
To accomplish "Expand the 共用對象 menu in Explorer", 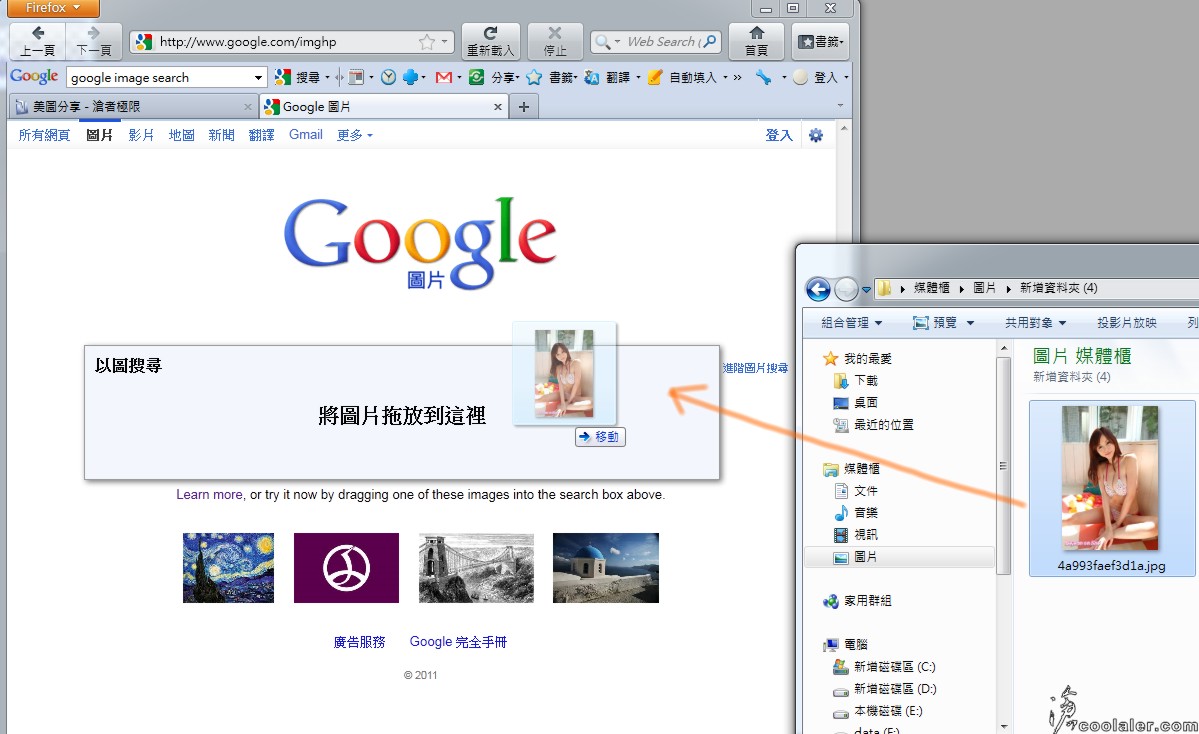I will tap(1035, 323).
